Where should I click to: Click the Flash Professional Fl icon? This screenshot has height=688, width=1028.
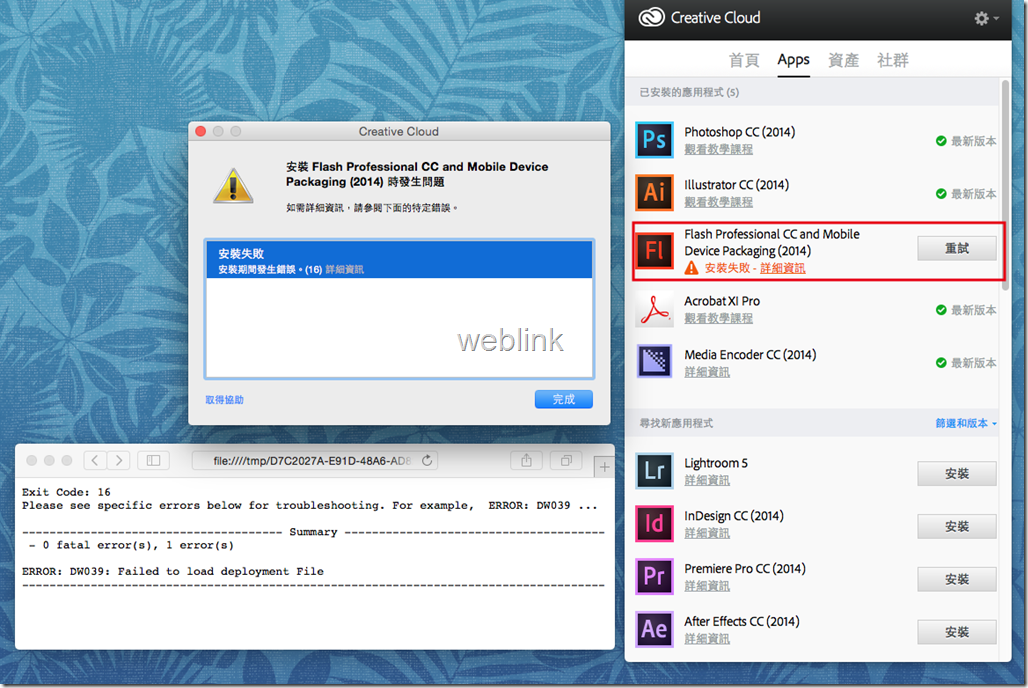[x=654, y=251]
